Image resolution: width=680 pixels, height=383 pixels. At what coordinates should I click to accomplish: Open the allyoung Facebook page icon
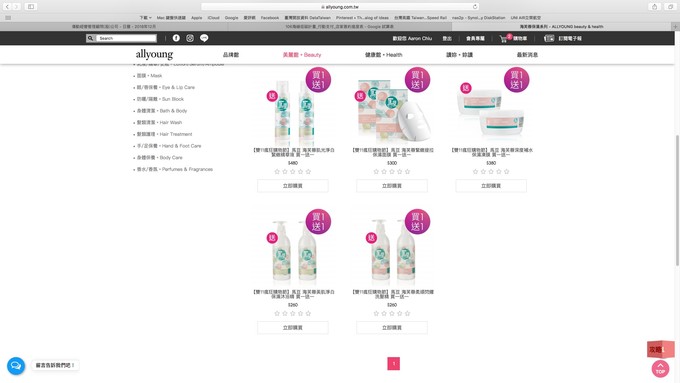pos(176,38)
